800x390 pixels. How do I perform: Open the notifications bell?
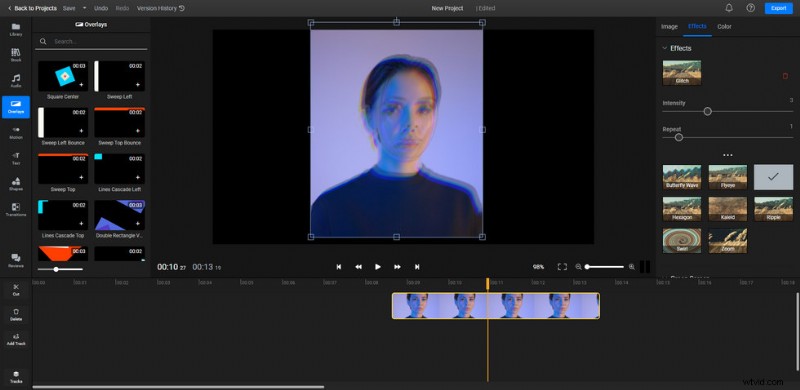(x=729, y=8)
